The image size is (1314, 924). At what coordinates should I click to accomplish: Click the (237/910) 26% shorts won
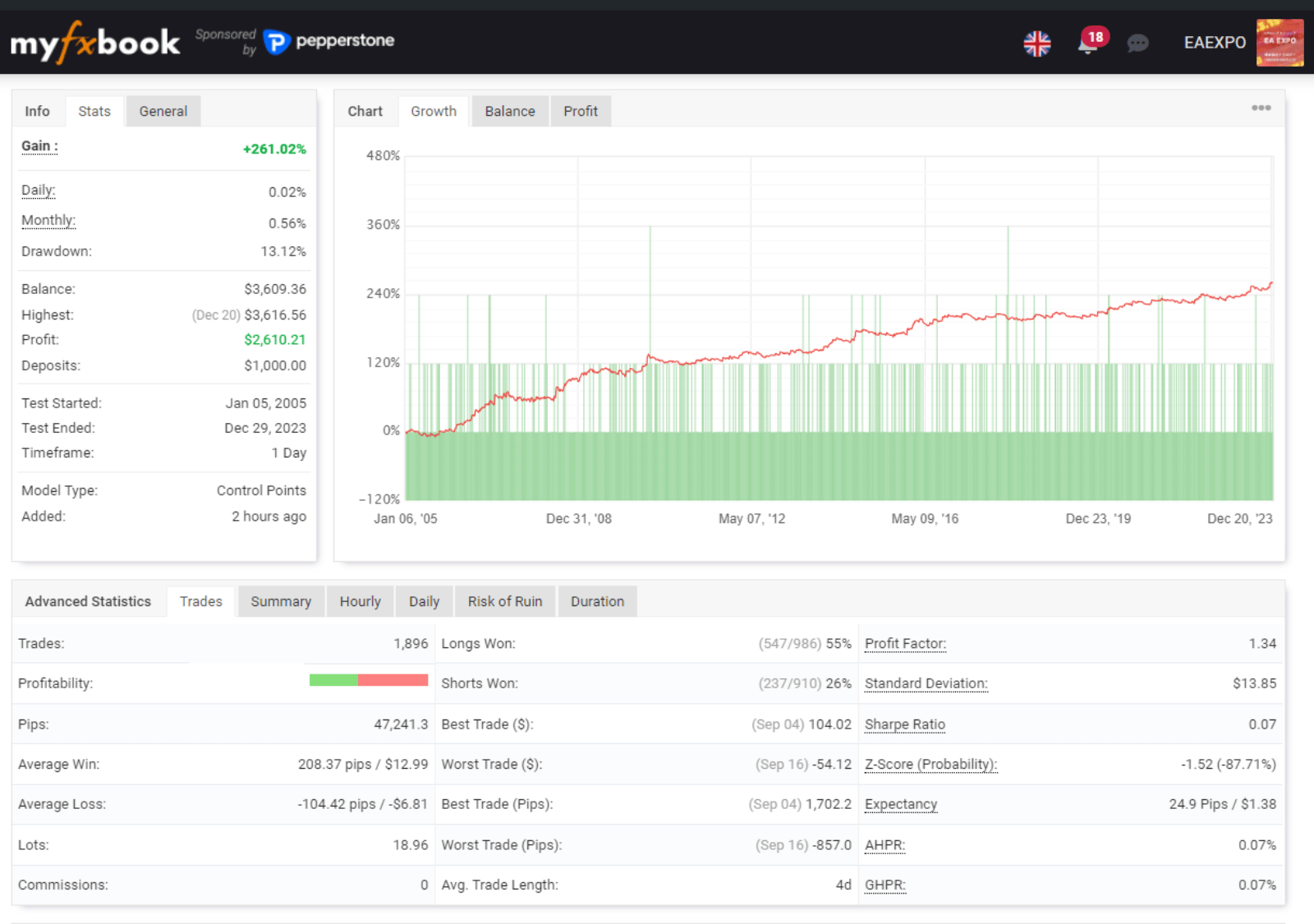coord(805,683)
